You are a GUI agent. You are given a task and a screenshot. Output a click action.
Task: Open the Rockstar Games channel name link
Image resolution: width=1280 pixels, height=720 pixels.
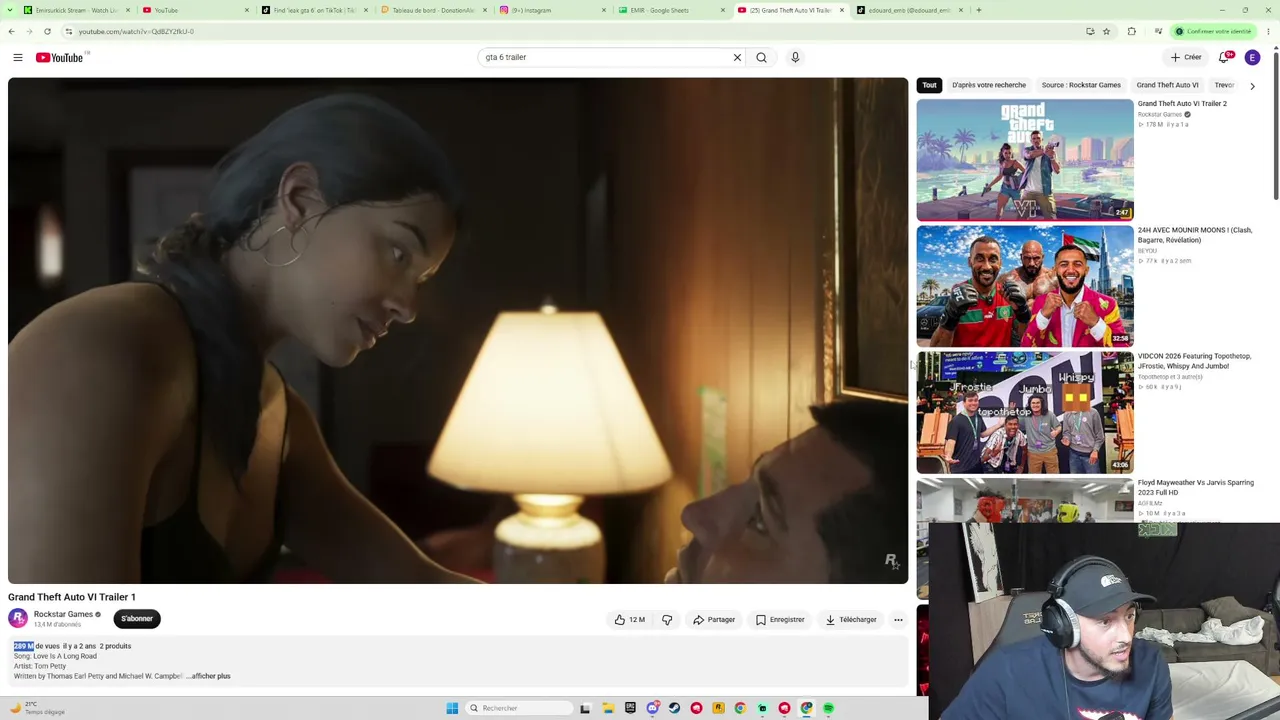[63, 614]
